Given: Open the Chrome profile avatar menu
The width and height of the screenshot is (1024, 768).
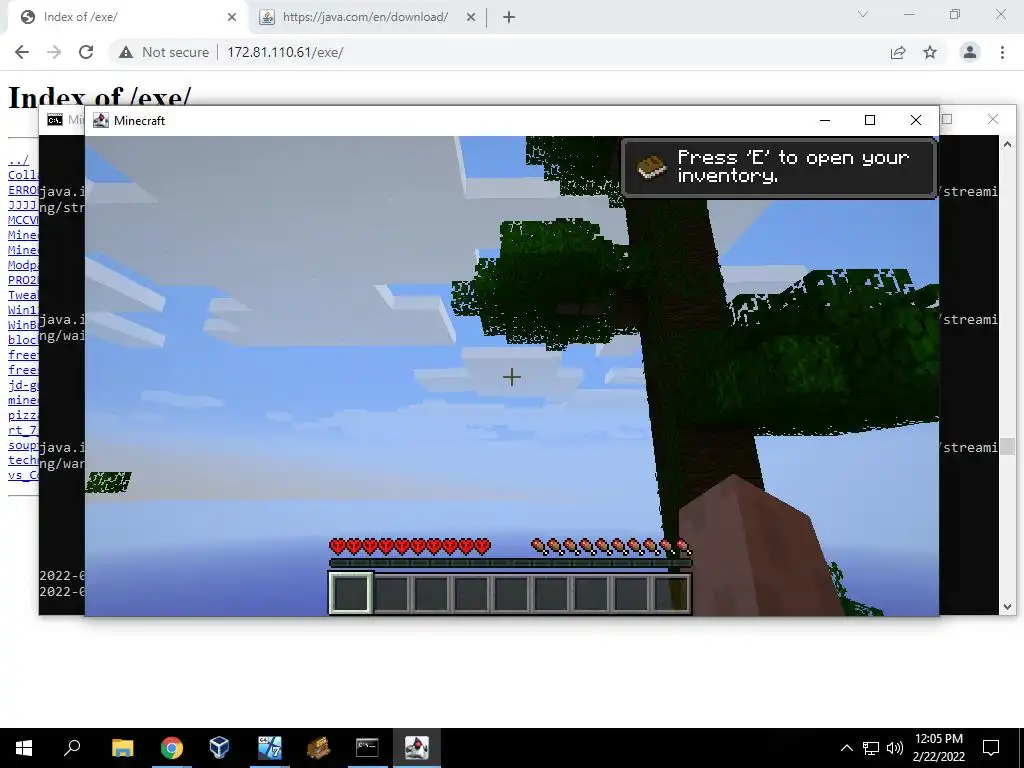Looking at the screenshot, I should click(970, 52).
